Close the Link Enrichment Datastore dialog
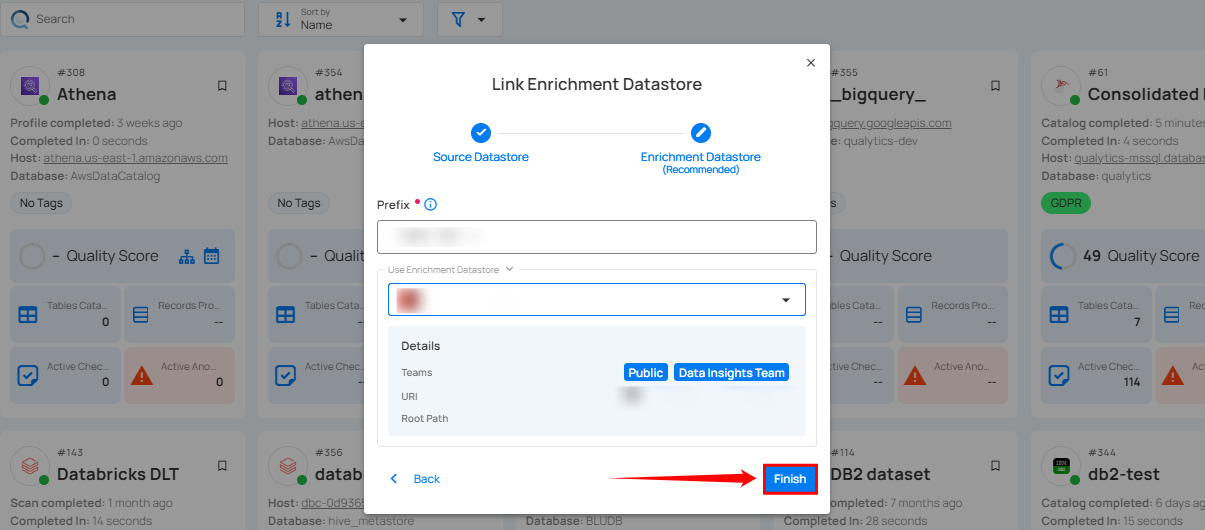Viewport: 1205px width, 530px height. [810, 63]
